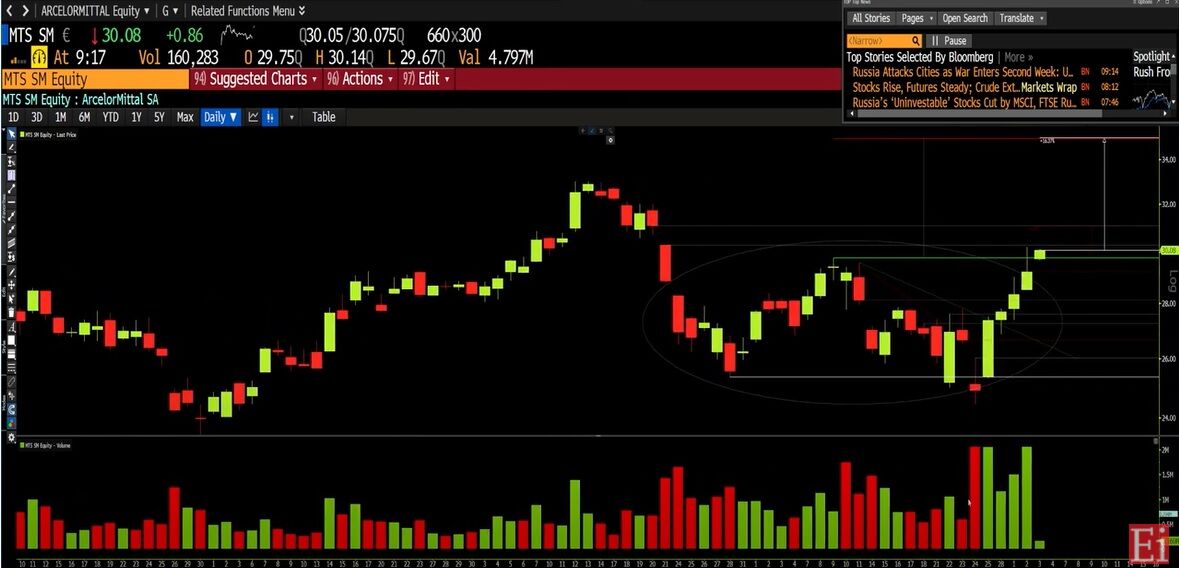Click the Vol 160,283 value
This screenshot has width=1179, height=568.
click(179, 57)
